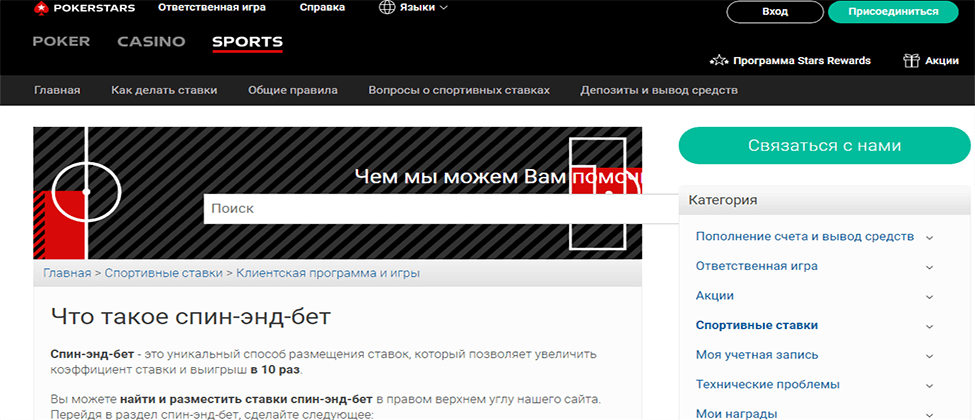This screenshot has width=975, height=420.
Task: Go to Клиентская программа и игры breadcrumb
Action: pos(328,273)
